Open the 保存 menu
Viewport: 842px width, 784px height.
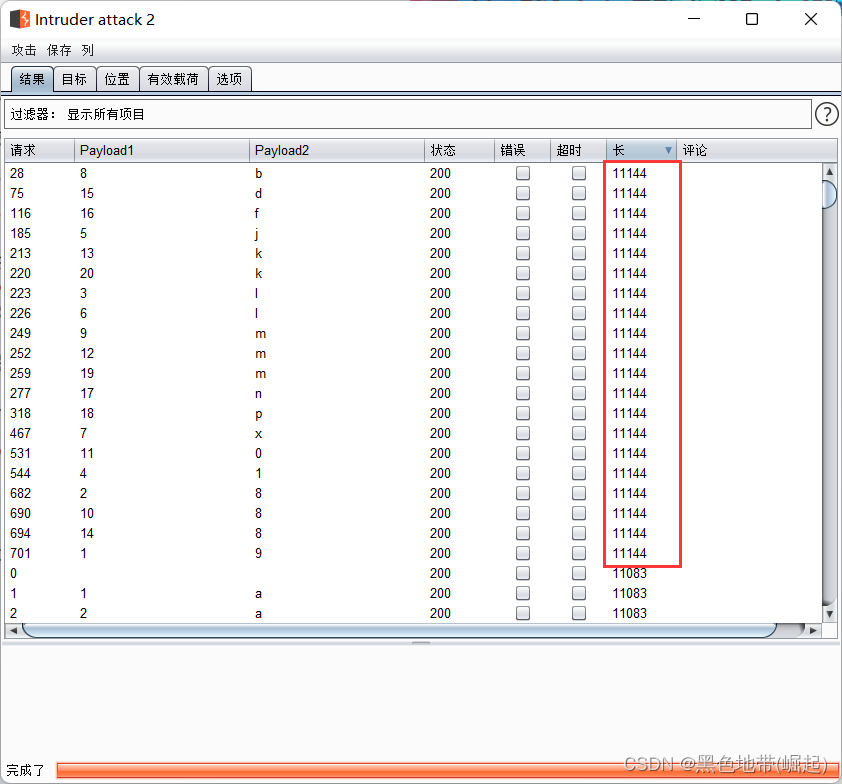click(x=59, y=50)
